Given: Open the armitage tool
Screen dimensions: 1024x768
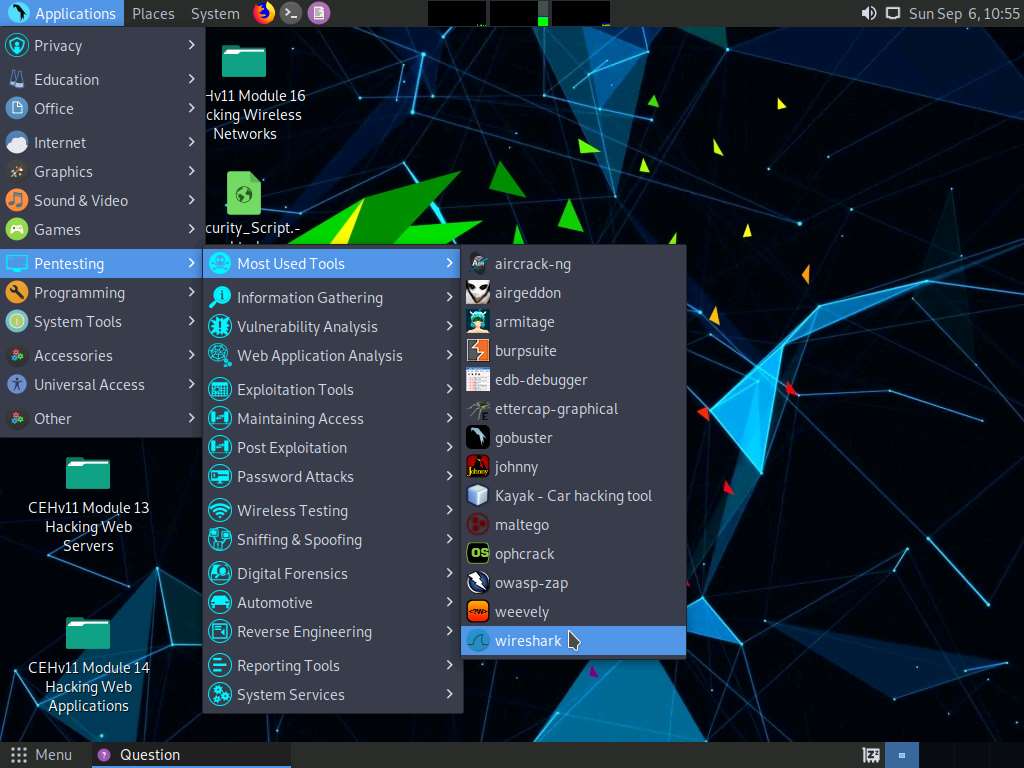Looking at the screenshot, I should click(x=524, y=321).
